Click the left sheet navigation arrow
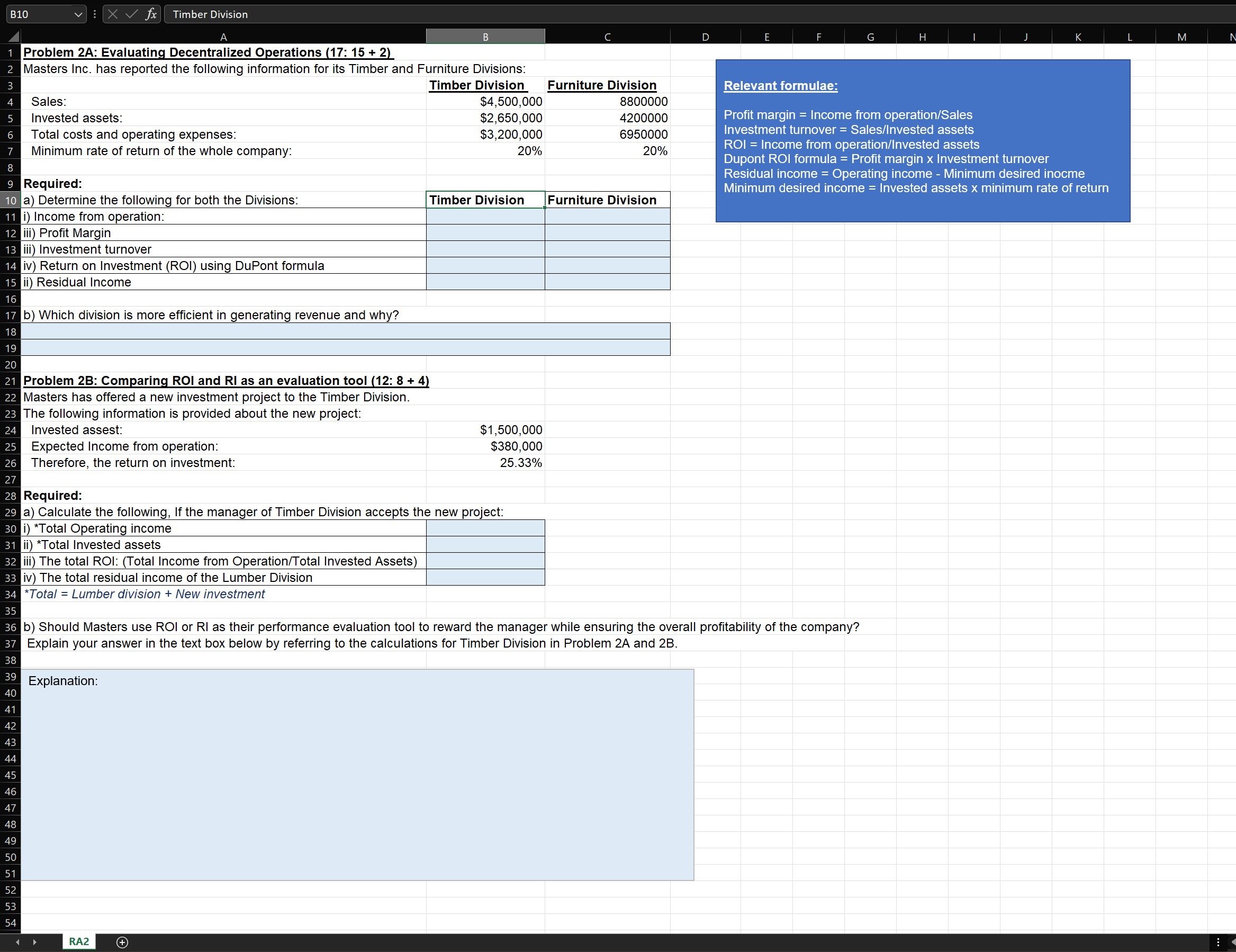1236x952 pixels. click(16, 942)
